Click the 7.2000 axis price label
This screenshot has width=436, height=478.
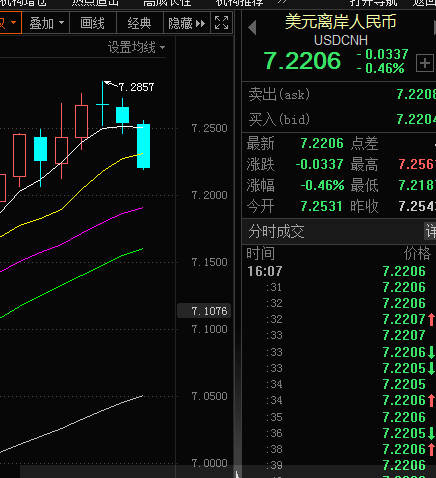tap(209, 195)
